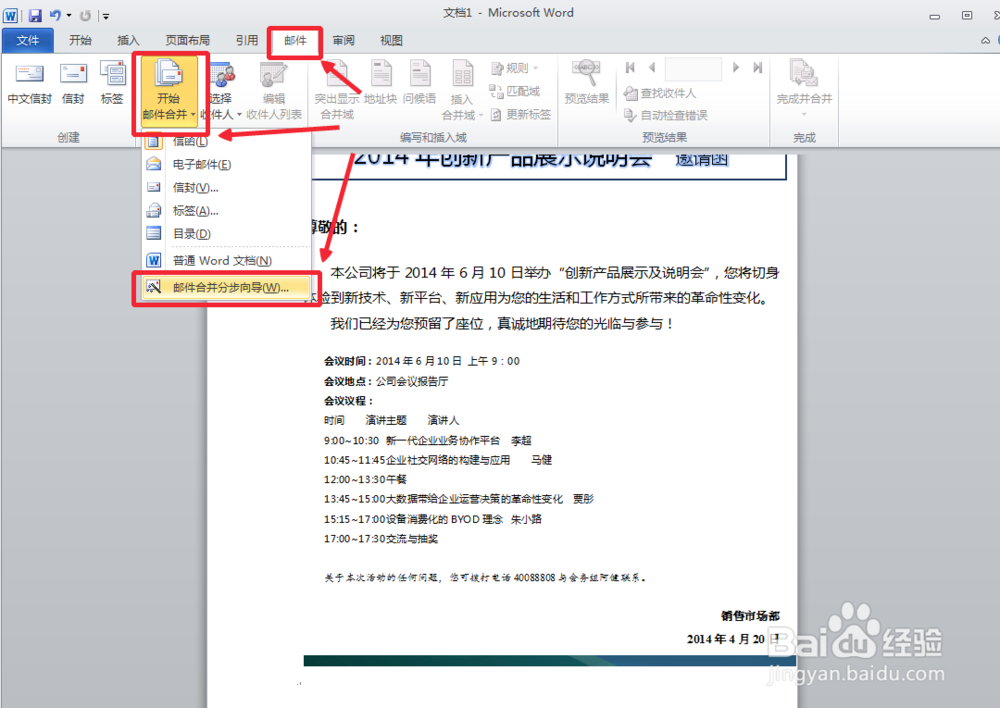
Task: Insert 地址块 from the ribbon
Action: (x=381, y=83)
